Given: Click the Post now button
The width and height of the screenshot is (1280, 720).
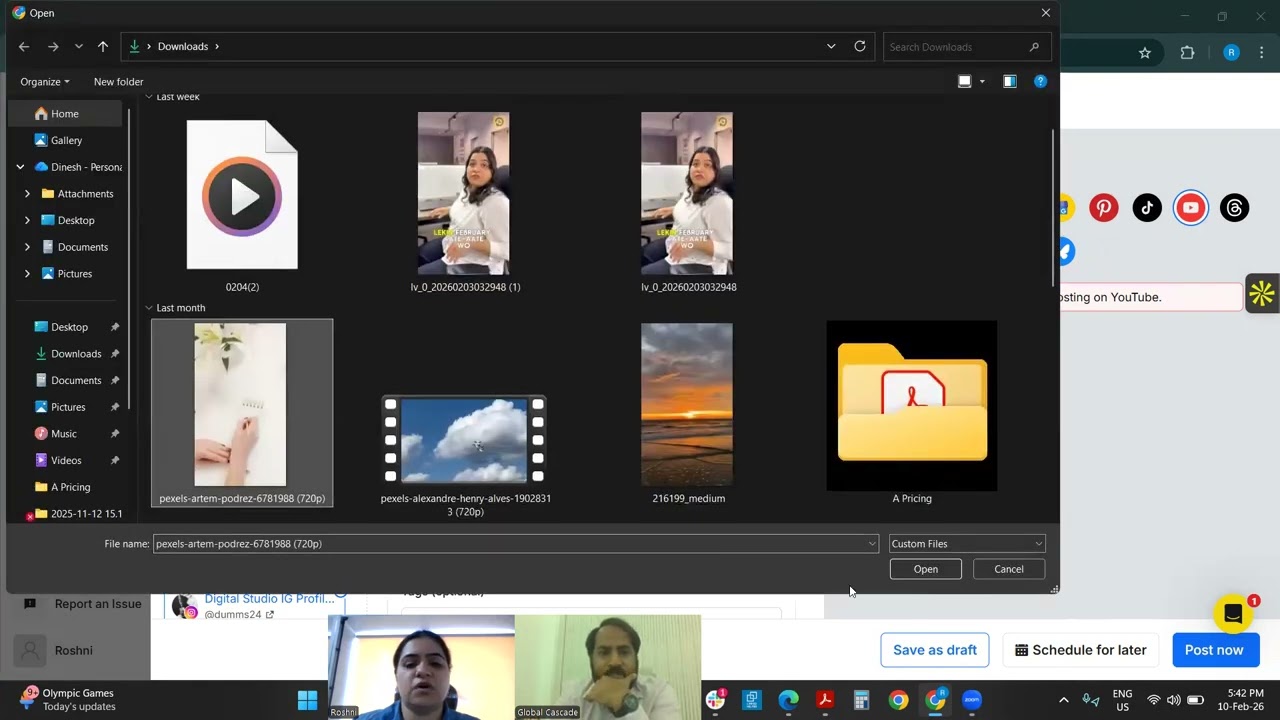Looking at the screenshot, I should tap(1214, 650).
